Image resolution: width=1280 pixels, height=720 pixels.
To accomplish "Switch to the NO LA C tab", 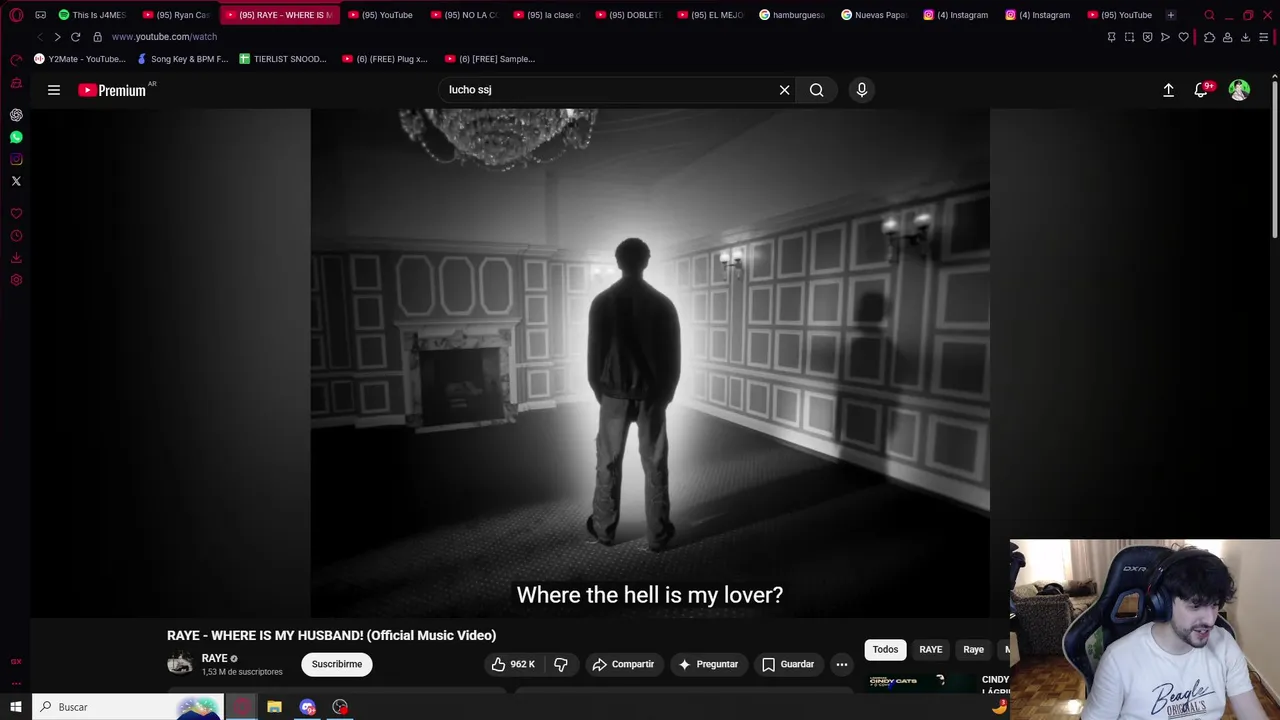I will point(464,15).
